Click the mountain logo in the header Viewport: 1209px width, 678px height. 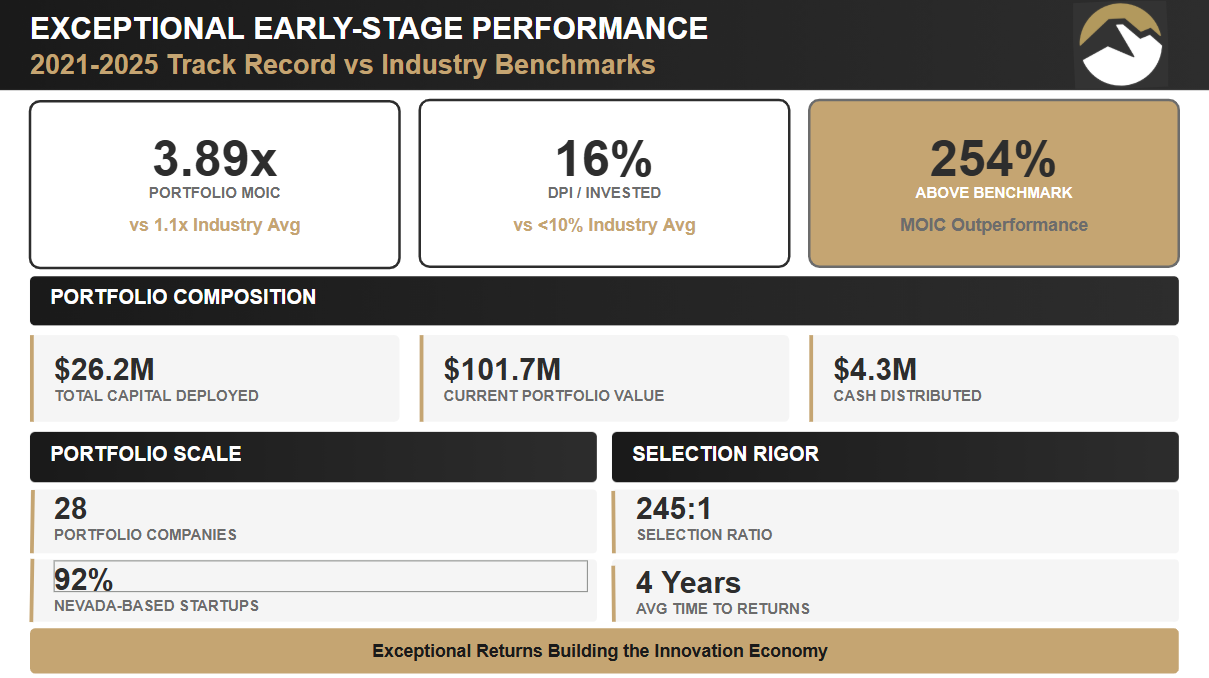pos(1120,44)
